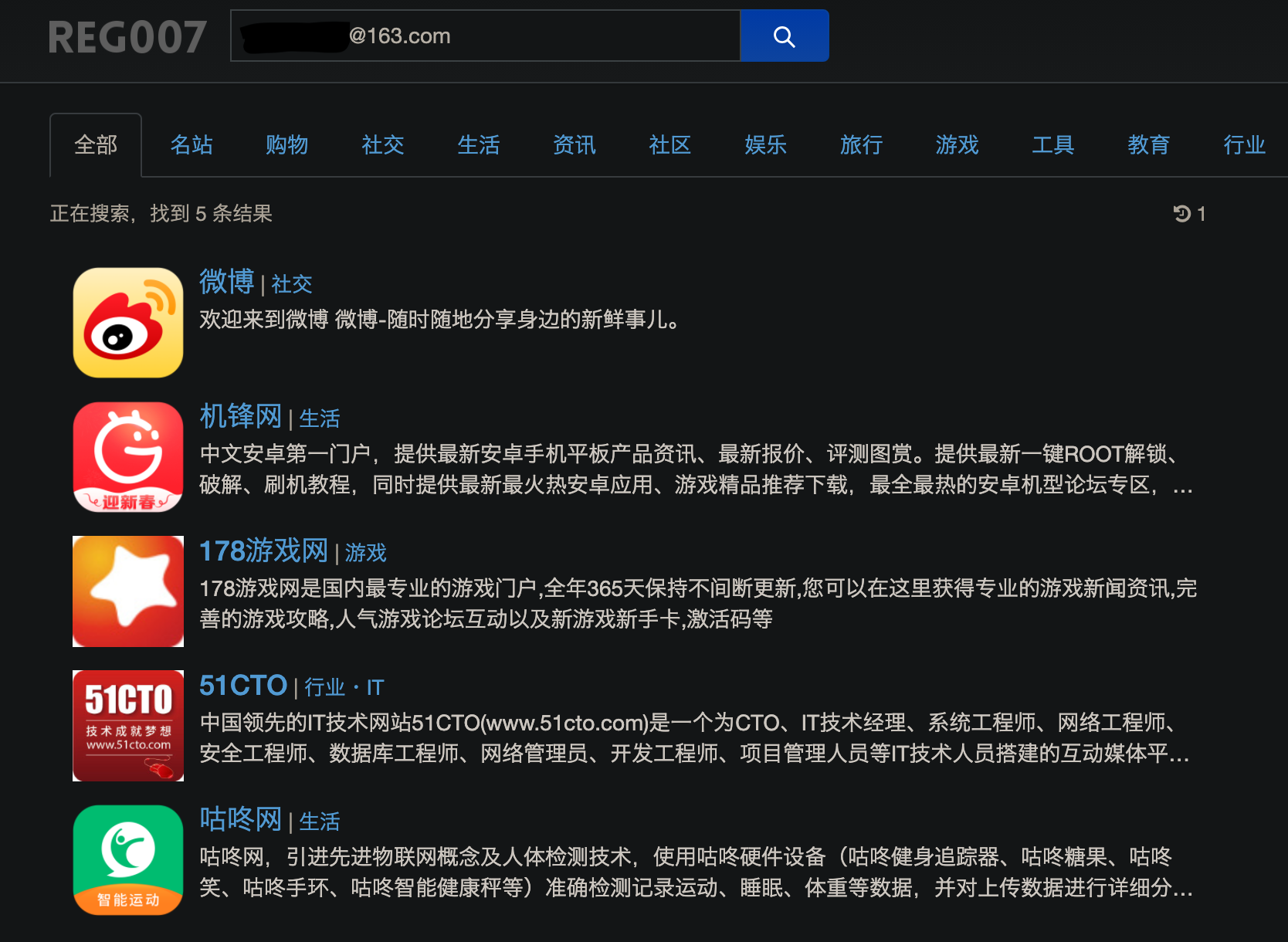The width and height of the screenshot is (1288, 942).
Task: Switch to the 游戏 tab
Action: click(958, 145)
